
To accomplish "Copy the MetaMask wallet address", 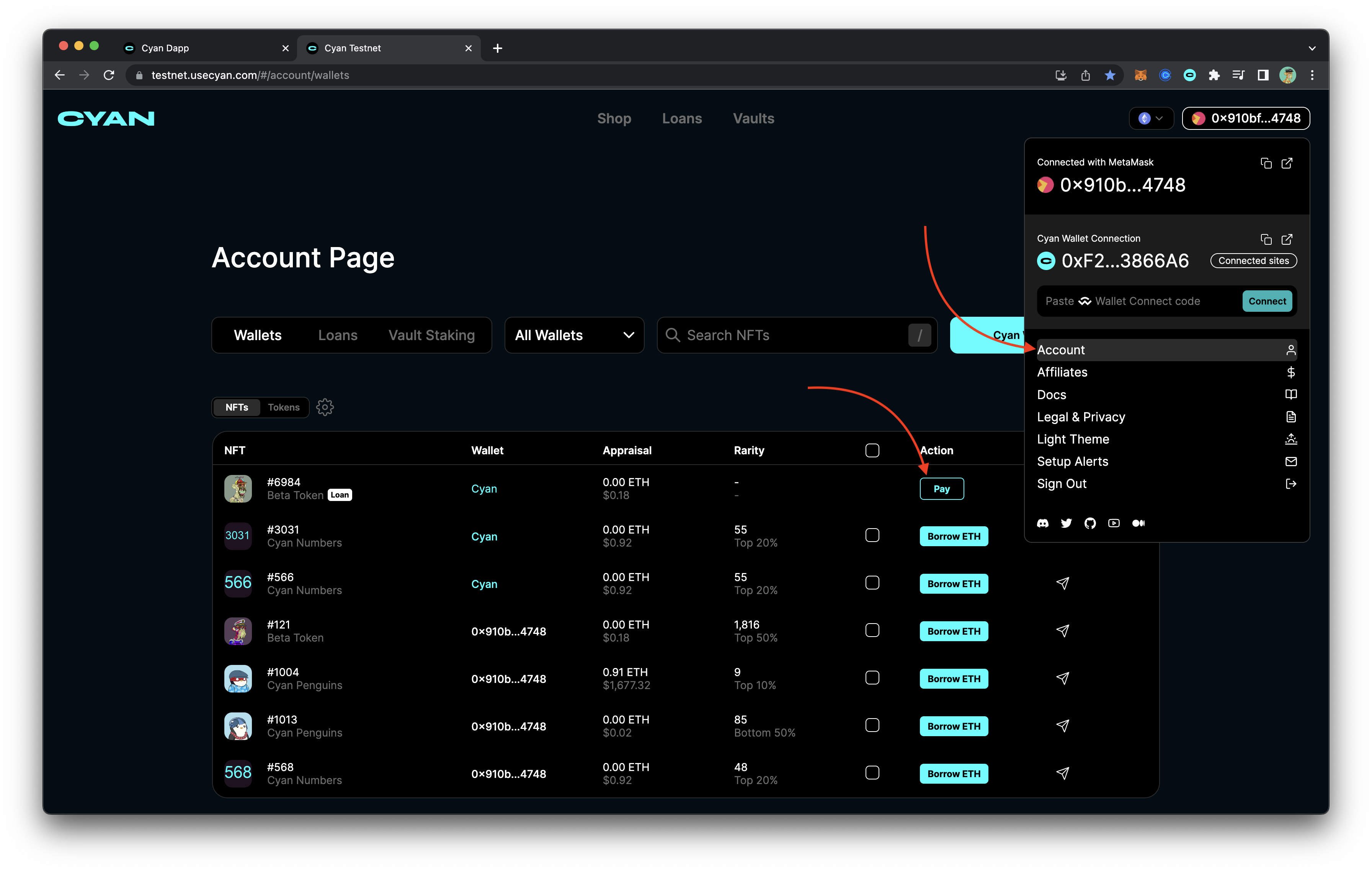I will click(1266, 164).
